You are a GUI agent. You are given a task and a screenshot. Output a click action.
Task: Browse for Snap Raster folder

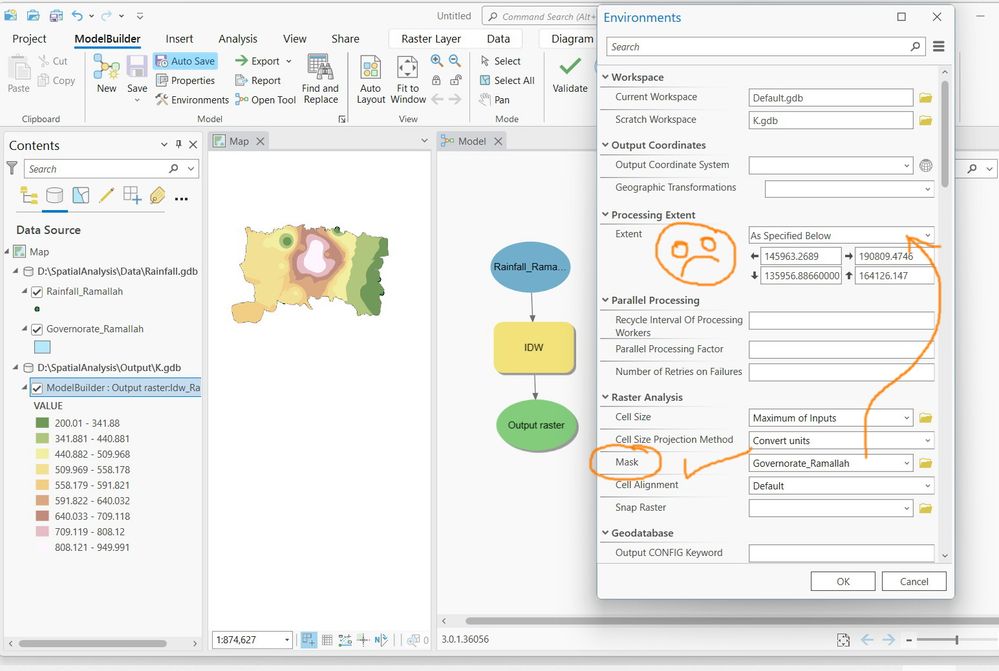coord(926,509)
